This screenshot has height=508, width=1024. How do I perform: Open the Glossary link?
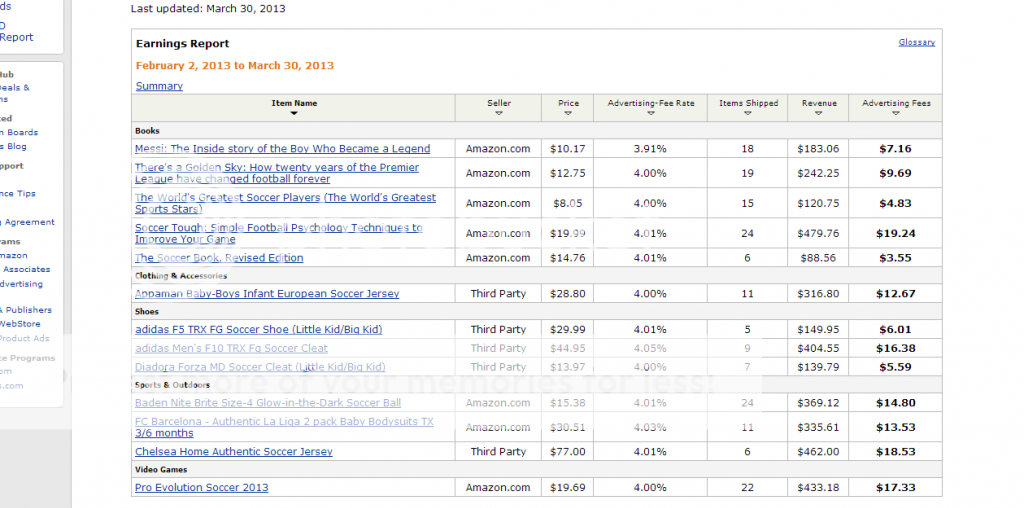tap(916, 42)
